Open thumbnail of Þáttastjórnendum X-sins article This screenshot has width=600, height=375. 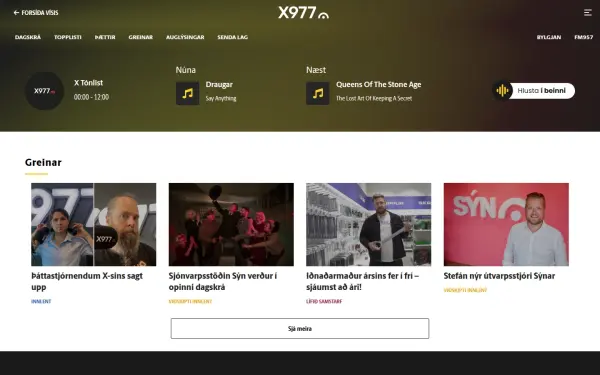[x=94, y=224]
